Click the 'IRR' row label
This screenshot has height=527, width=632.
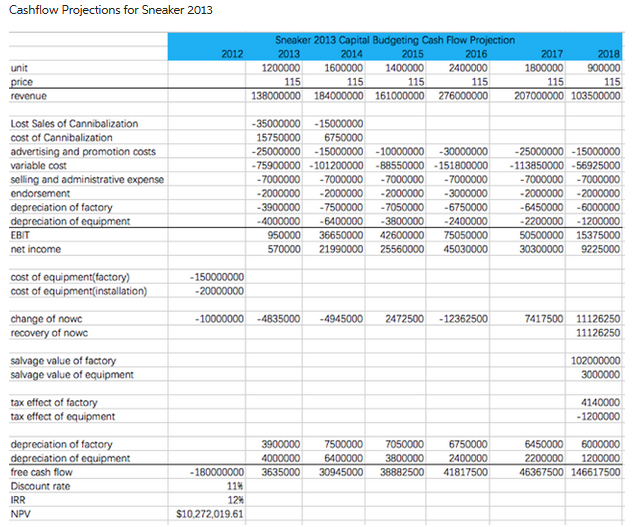pos(18,500)
